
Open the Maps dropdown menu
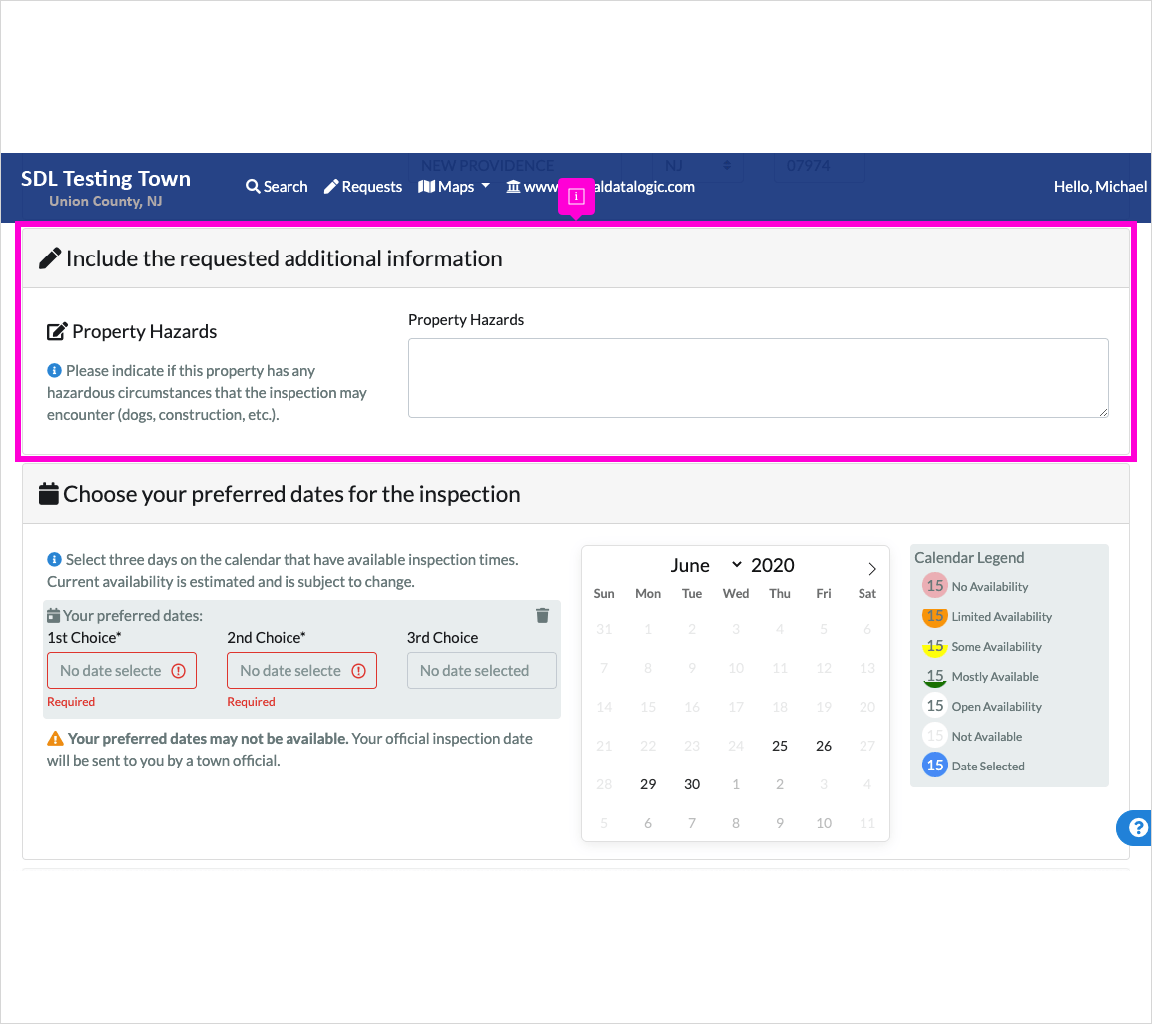(454, 187)
